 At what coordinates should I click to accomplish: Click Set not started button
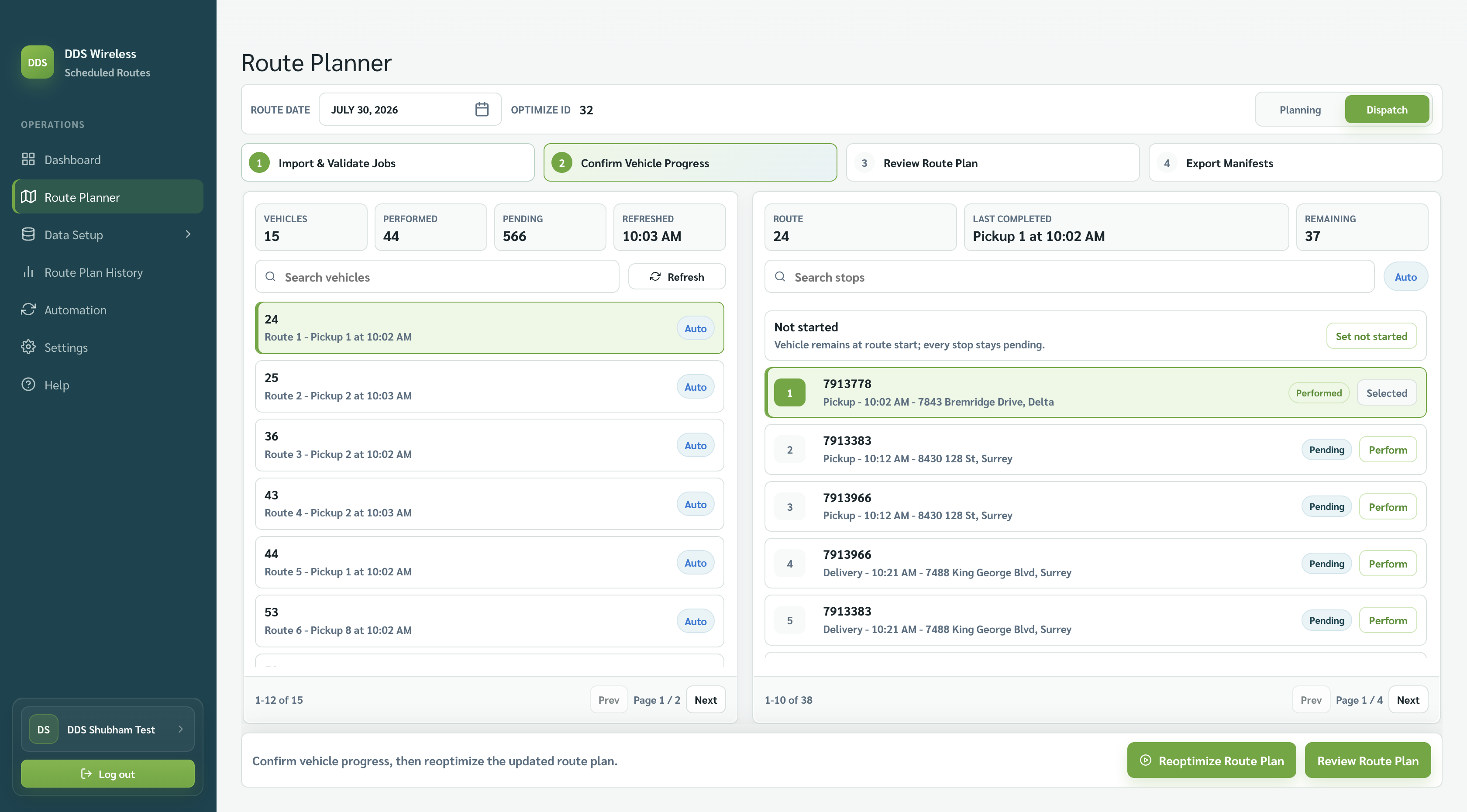click(1371, 336)
